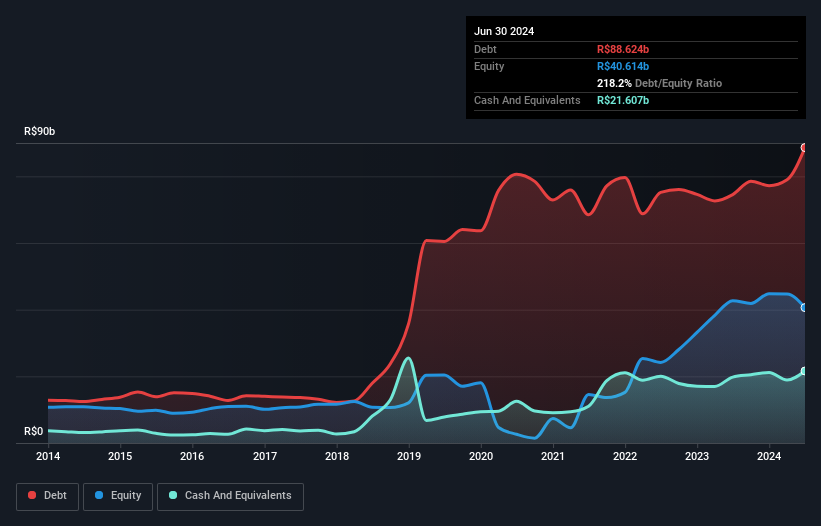Click the 2020 x-axis label
Viewport: 821px width, 526px height.
[x=481, y=456]
